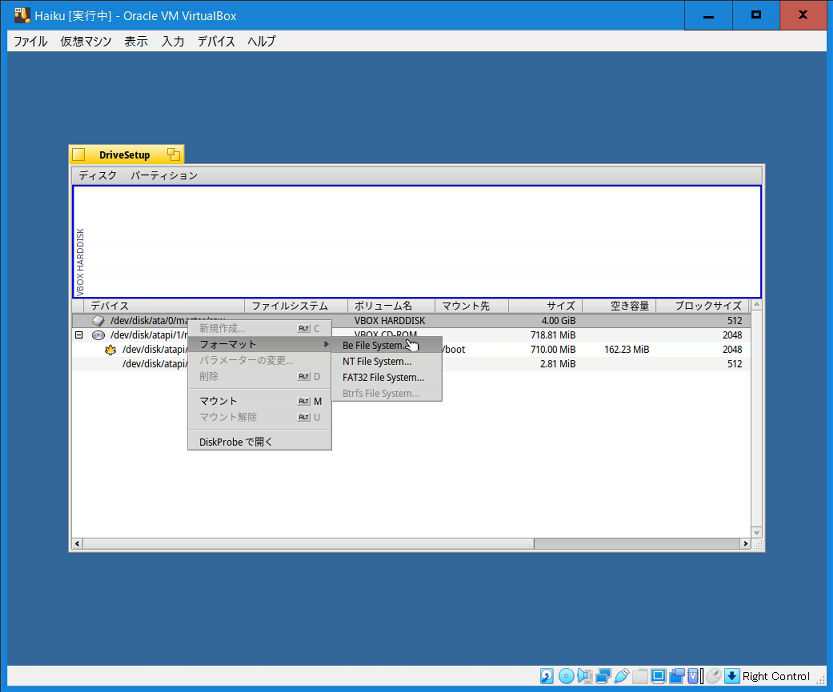Open VirtualBox デバイス menu
Image resolution: width=833 pixels, height=692 pixels.
(216, 41)
